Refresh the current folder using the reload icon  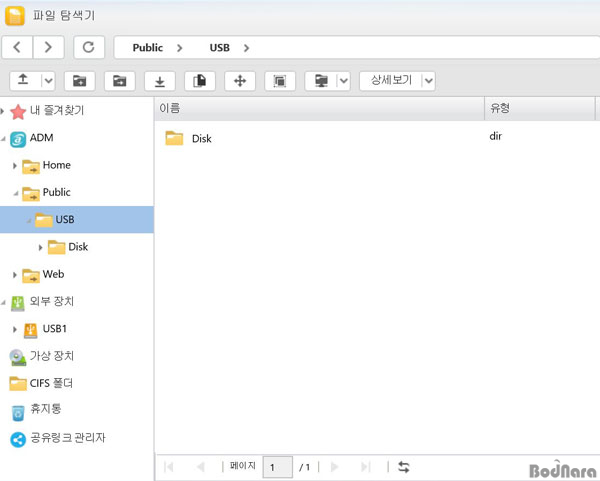coord(89,47)
